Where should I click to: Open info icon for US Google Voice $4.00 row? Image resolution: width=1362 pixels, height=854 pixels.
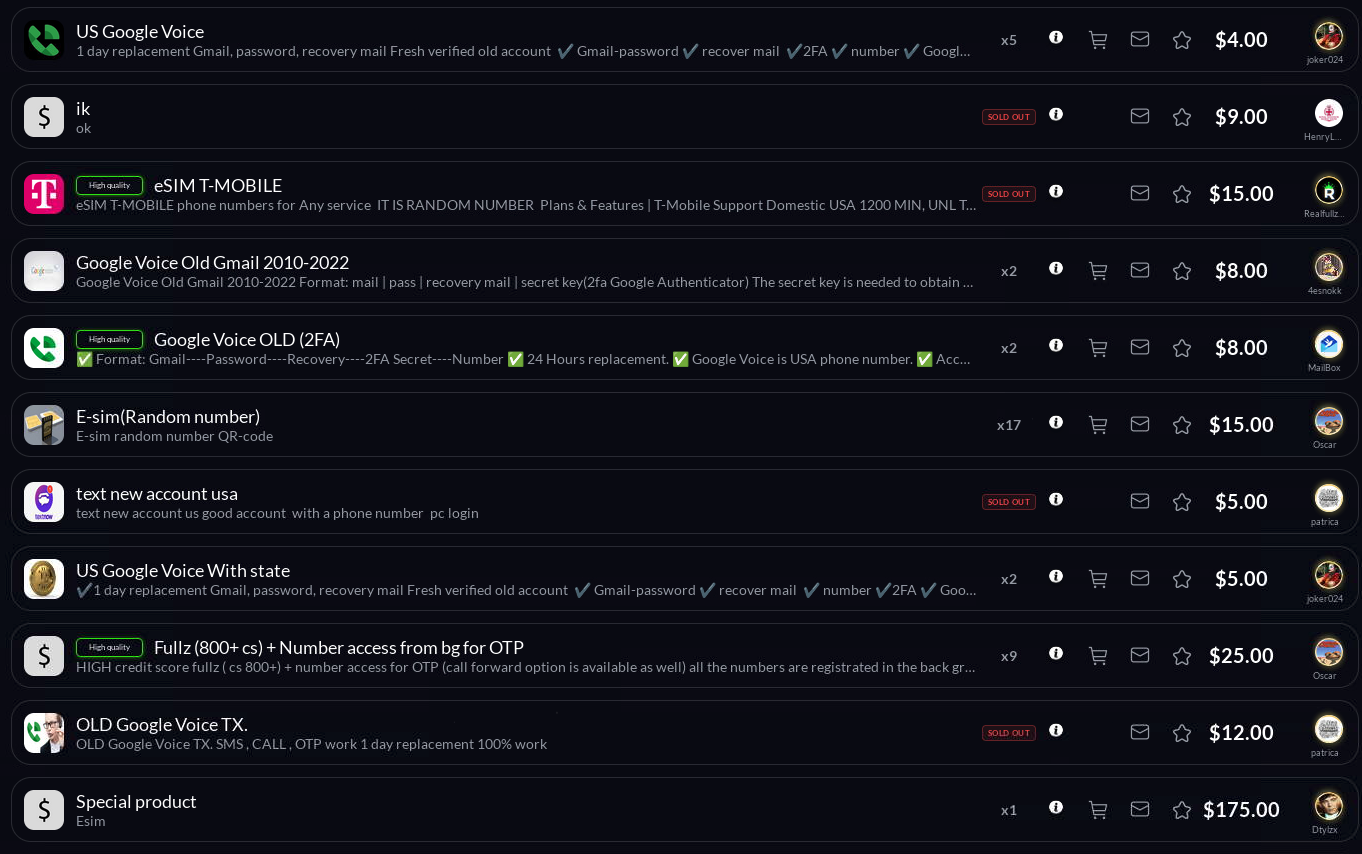1056,37
